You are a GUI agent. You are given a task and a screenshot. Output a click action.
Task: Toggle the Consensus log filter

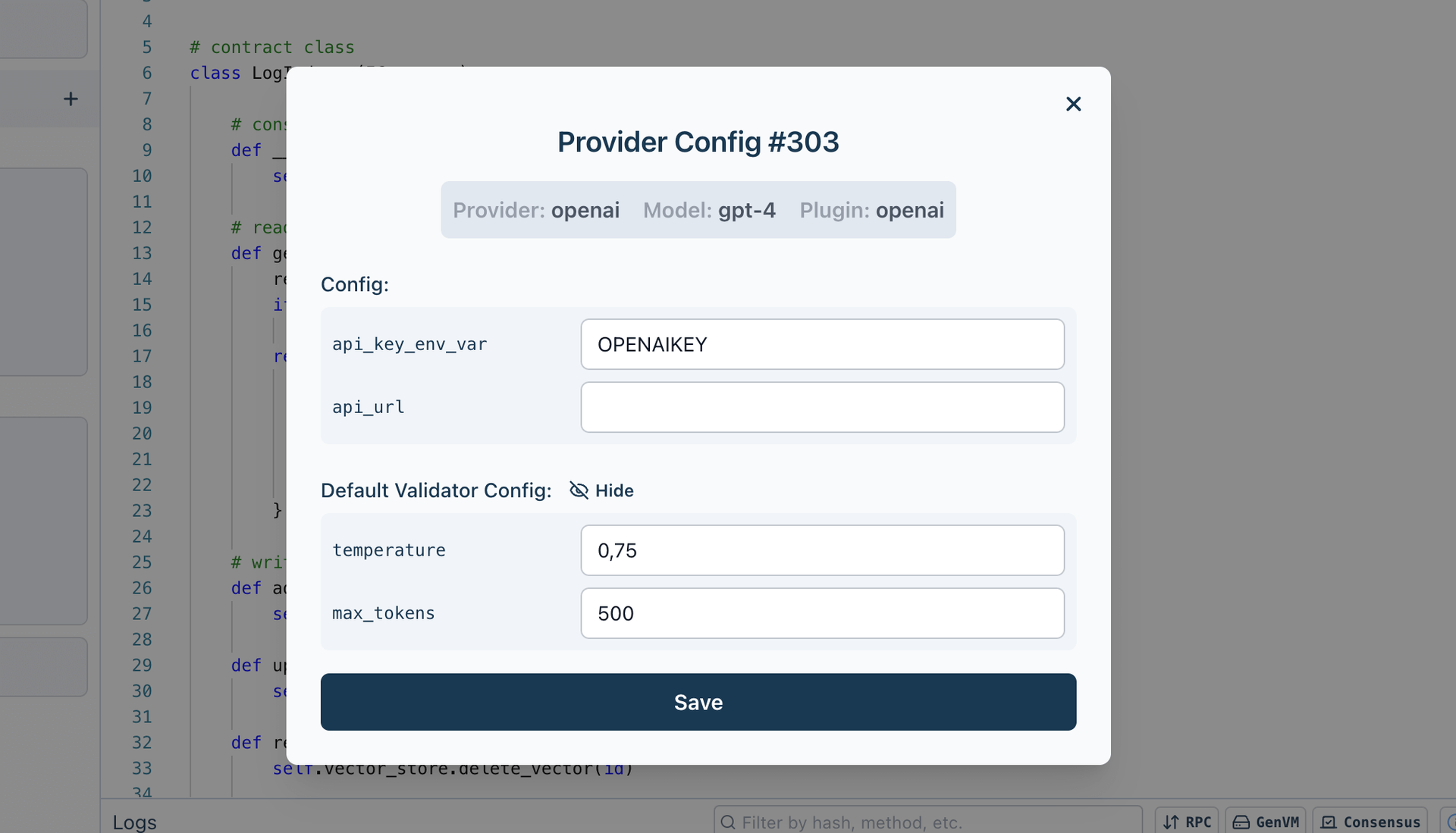click(1370, 822)
